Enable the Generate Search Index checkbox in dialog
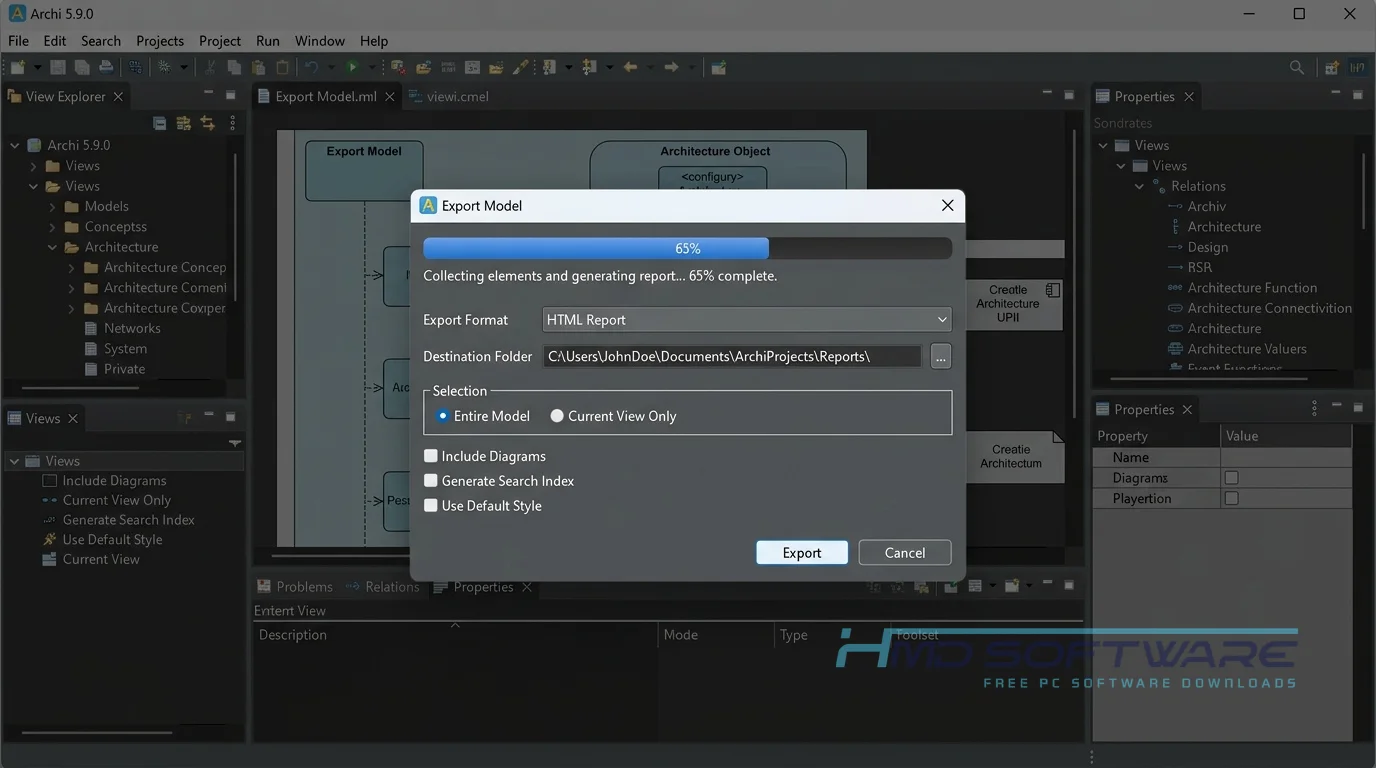Screen dimensions: 1376x768 click(x=431, y=481)
